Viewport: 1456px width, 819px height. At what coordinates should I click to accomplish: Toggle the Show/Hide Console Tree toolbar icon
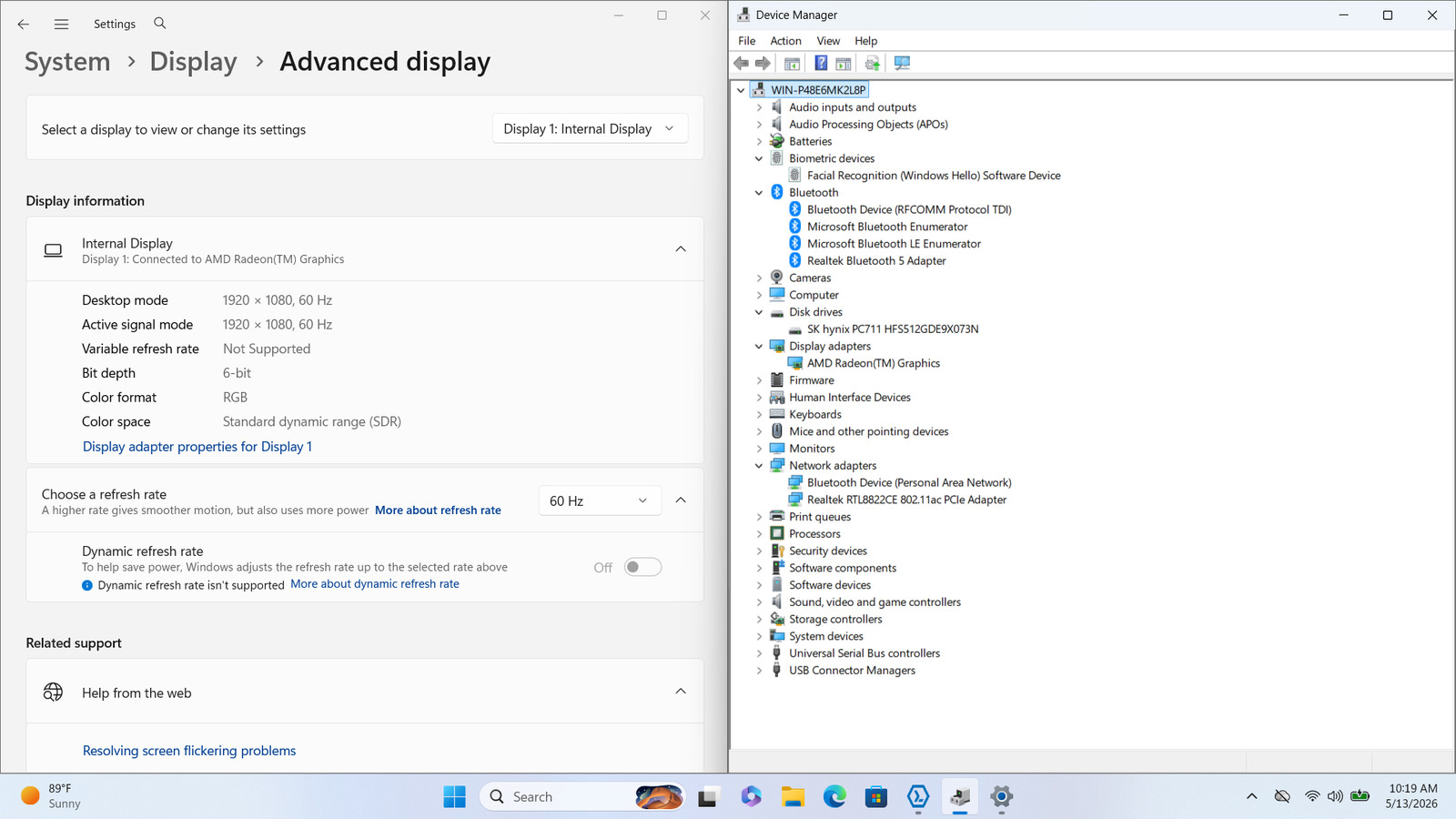[792, 63]
